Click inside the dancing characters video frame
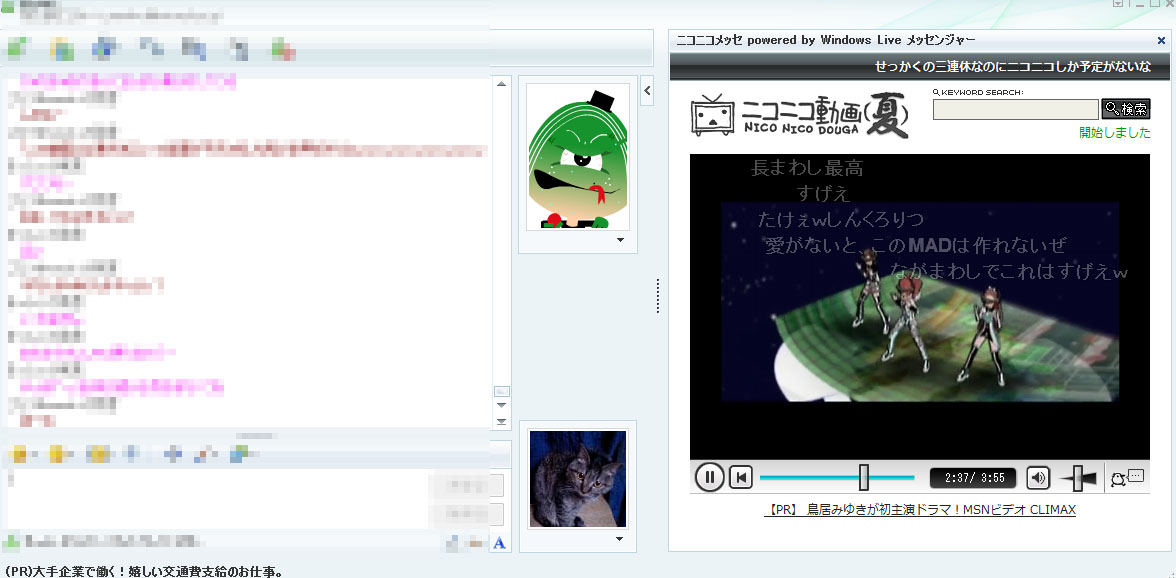The image size is (1176, 578). [x=920, y=301]
